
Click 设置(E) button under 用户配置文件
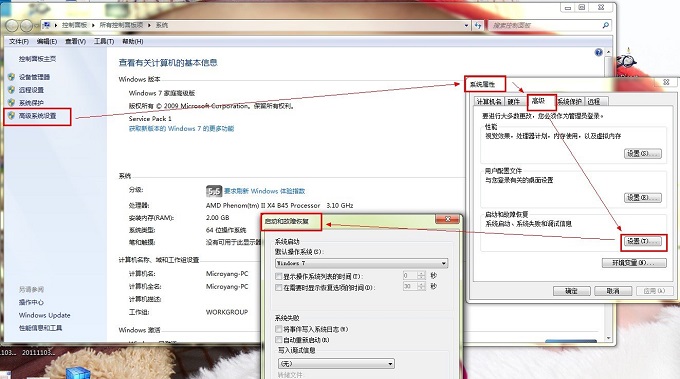point(643,198)
